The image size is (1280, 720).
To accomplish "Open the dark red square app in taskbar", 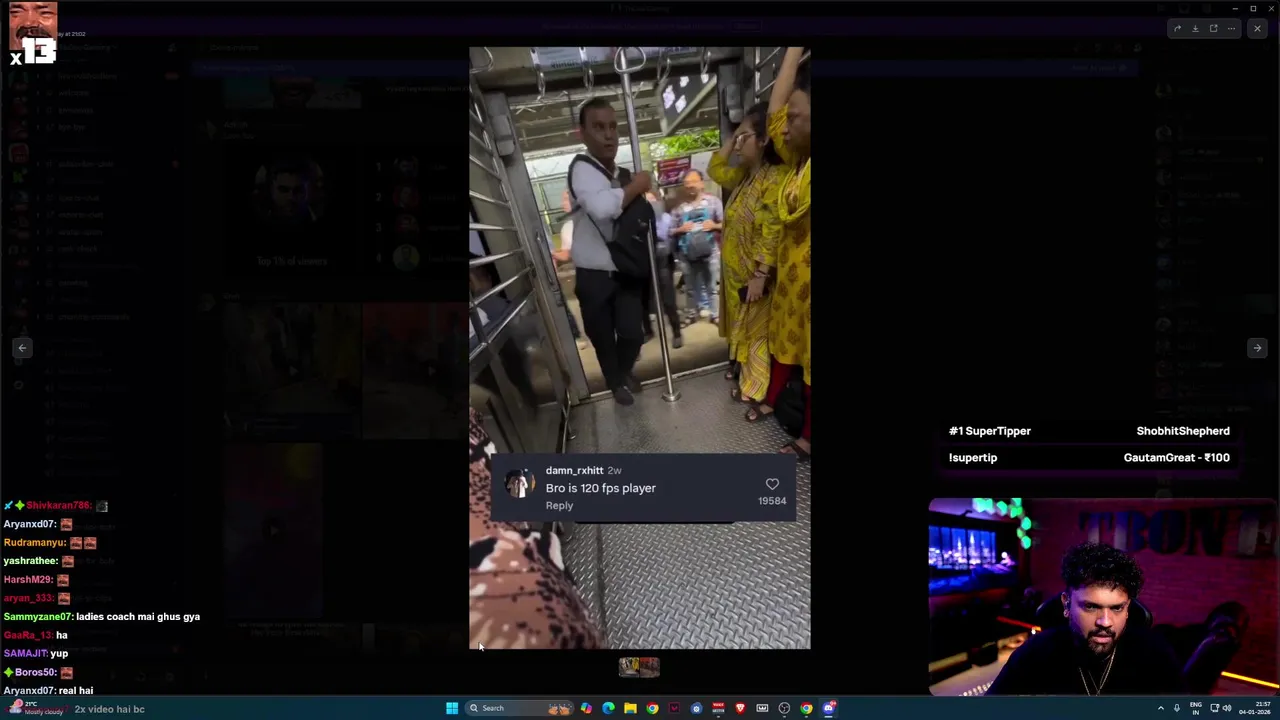I will coord(674,708).
